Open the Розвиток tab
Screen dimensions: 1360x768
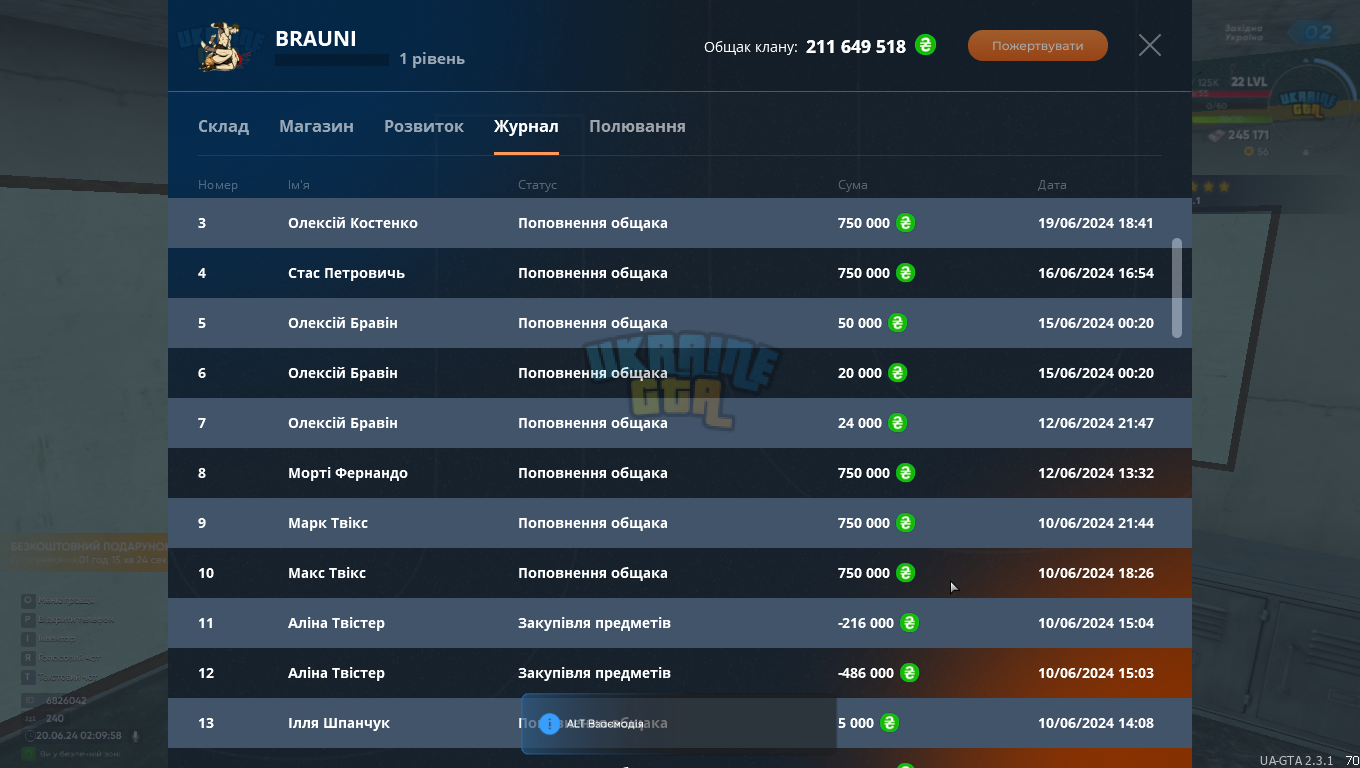coord(424,126)
